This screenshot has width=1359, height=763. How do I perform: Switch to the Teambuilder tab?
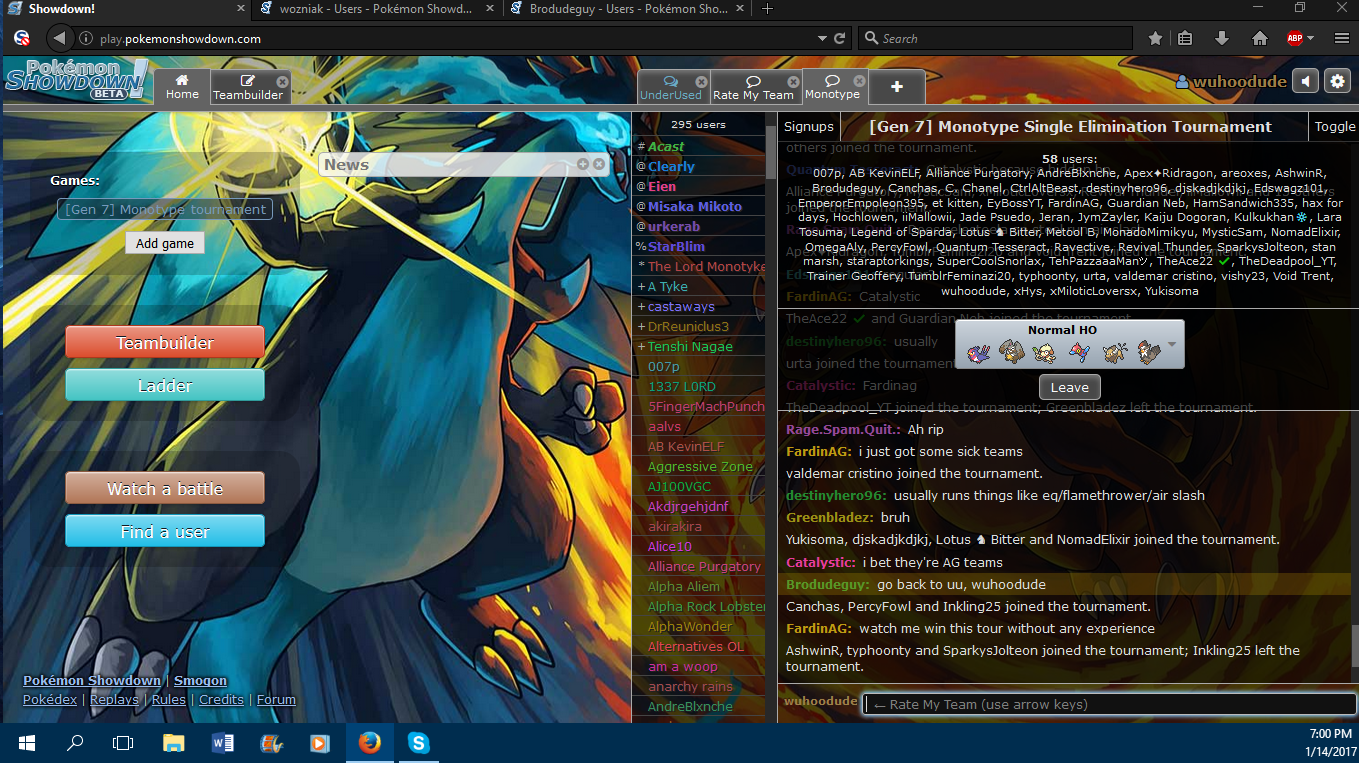248,88
